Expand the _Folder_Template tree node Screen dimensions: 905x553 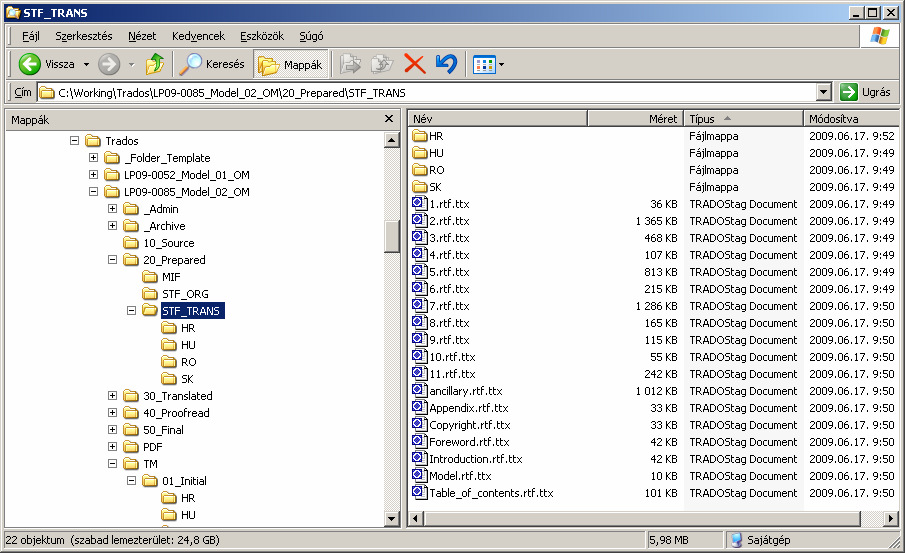(x=94, y=158)
